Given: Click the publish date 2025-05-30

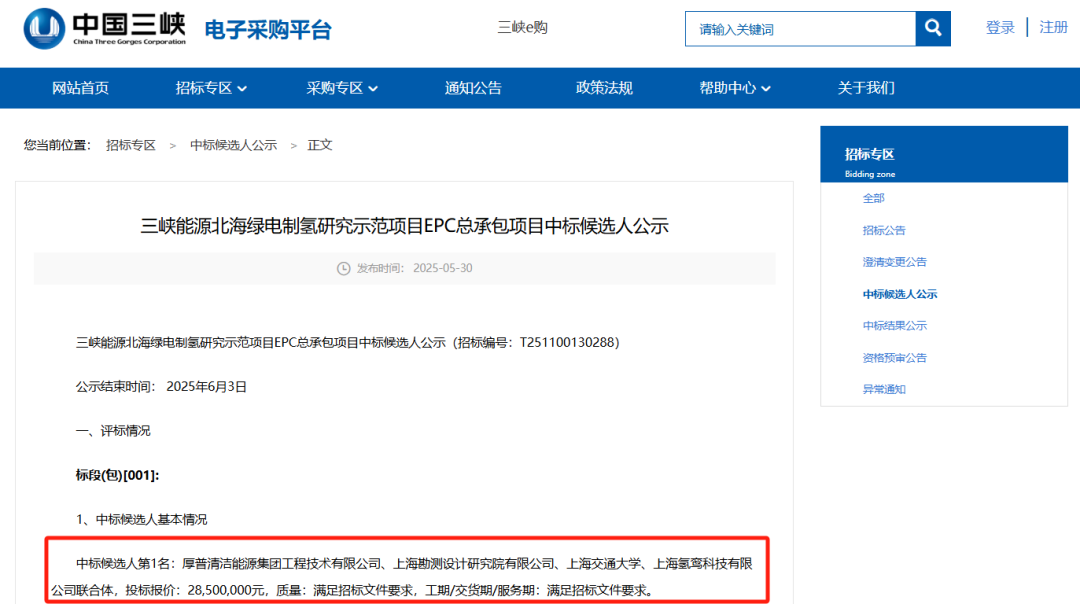Looking at the screenshot, I should tap(443, 269).
